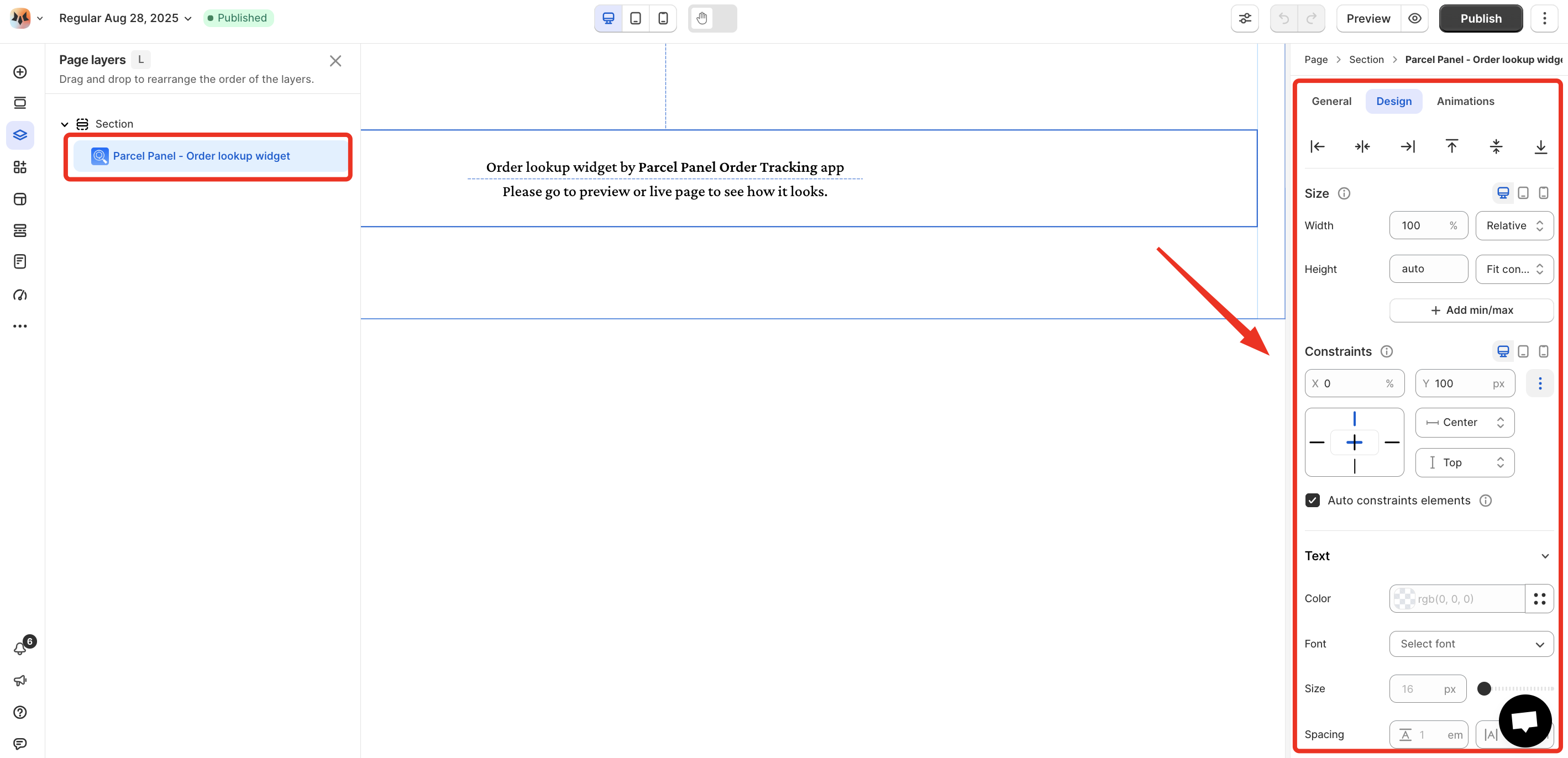
Task: Click the align horizontal center icon
Action: point(1362,146)
